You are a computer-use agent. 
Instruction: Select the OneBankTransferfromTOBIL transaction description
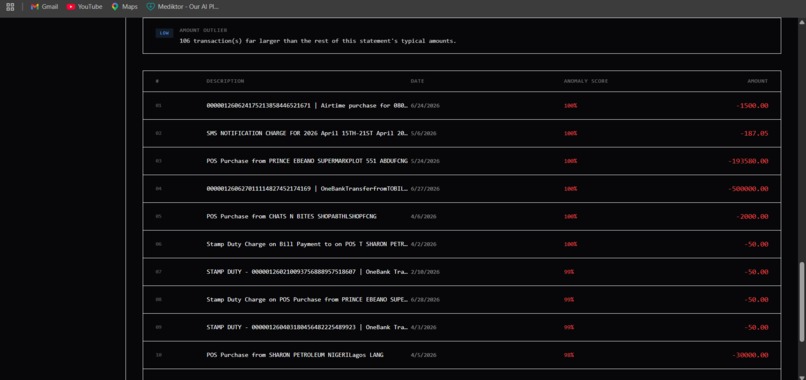pos(307,189)
